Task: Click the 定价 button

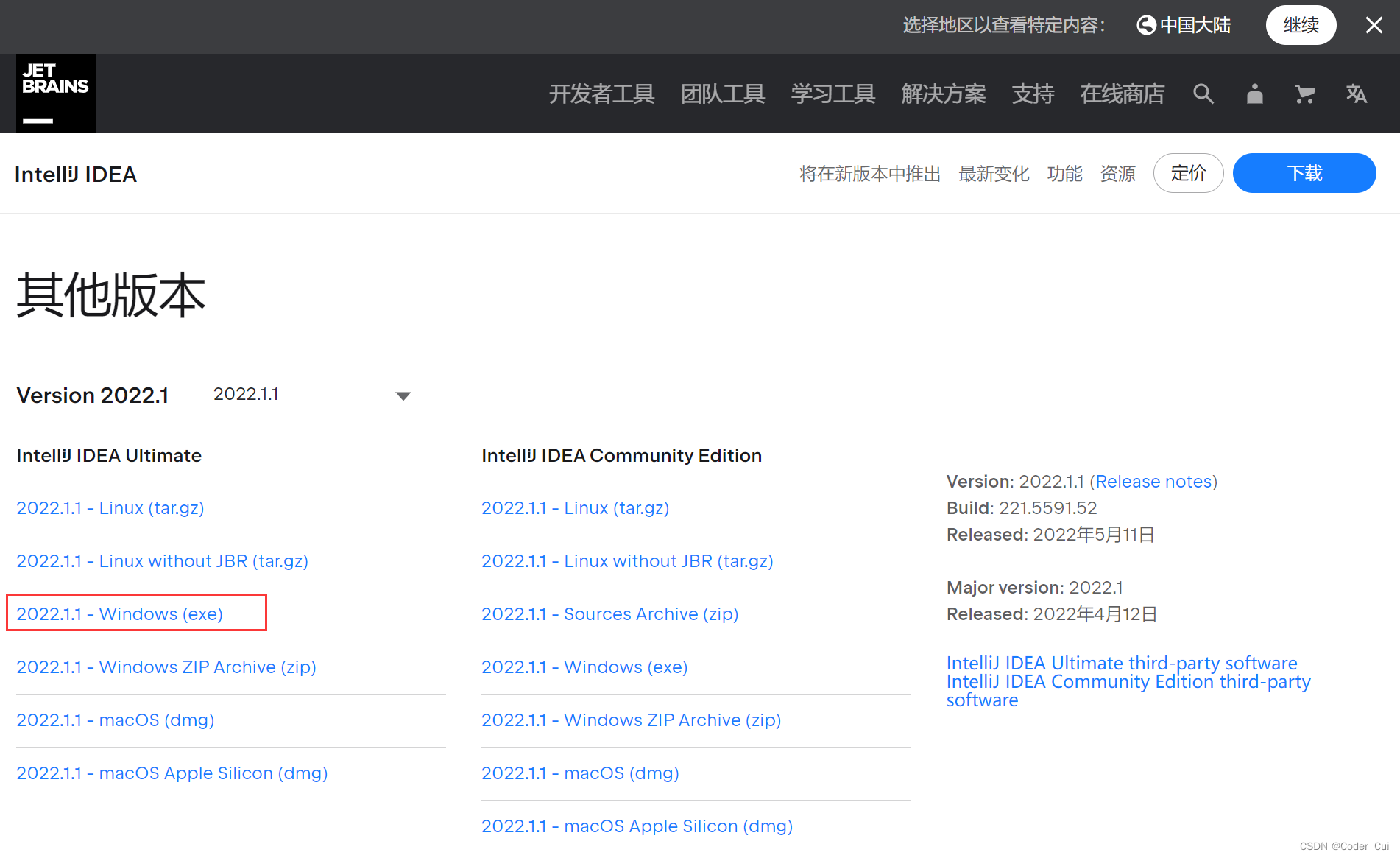Action: (x=1188, y=173)
